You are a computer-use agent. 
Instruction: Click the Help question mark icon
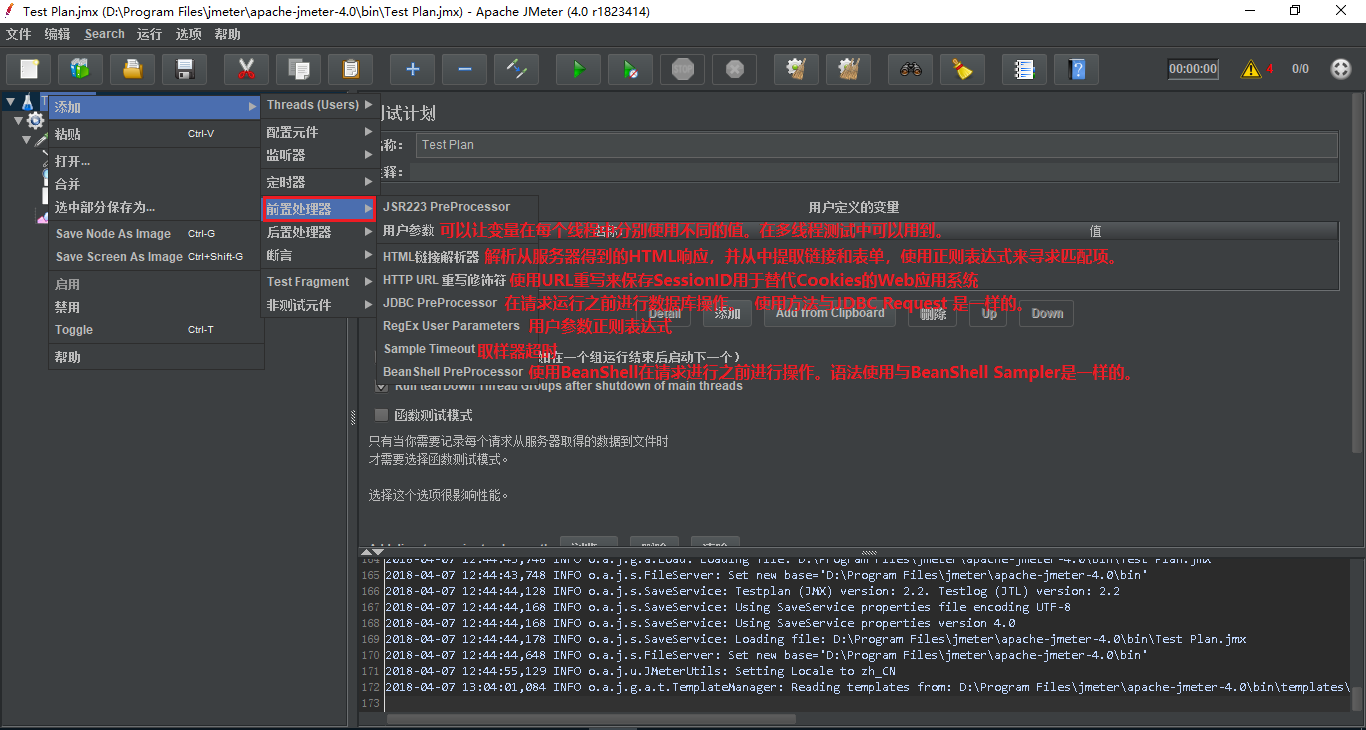pyautogui.click(x=1076, y=69)
